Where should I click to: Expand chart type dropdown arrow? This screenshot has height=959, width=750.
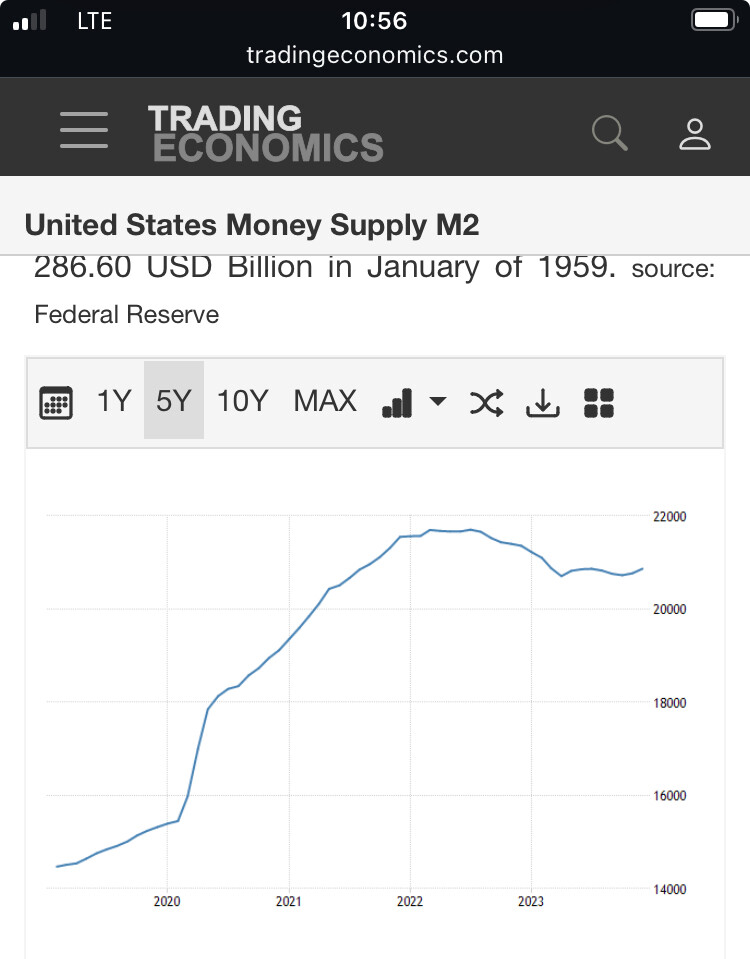[438, 401]
